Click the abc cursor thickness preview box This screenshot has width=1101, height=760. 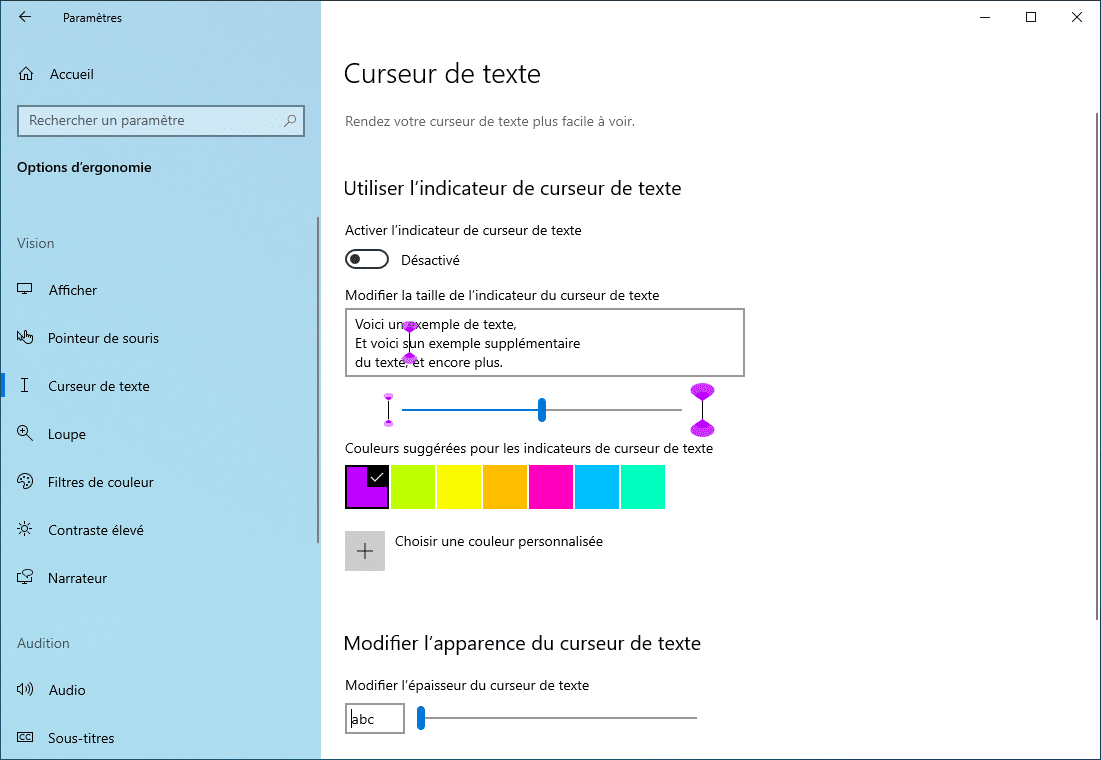click(375, 719)
